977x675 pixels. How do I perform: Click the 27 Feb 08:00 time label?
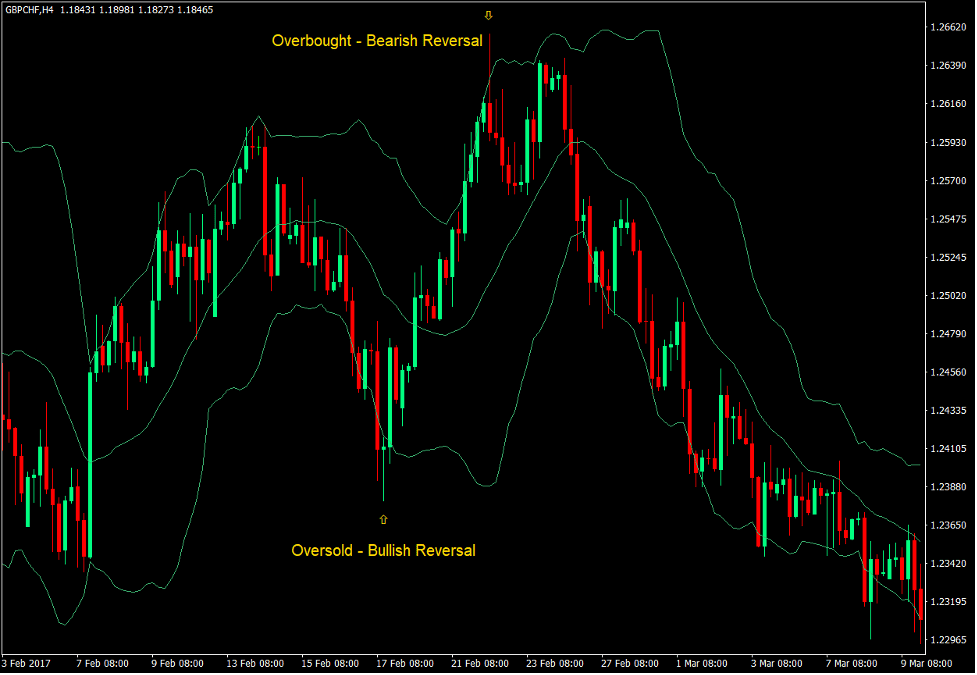[632, 663]
